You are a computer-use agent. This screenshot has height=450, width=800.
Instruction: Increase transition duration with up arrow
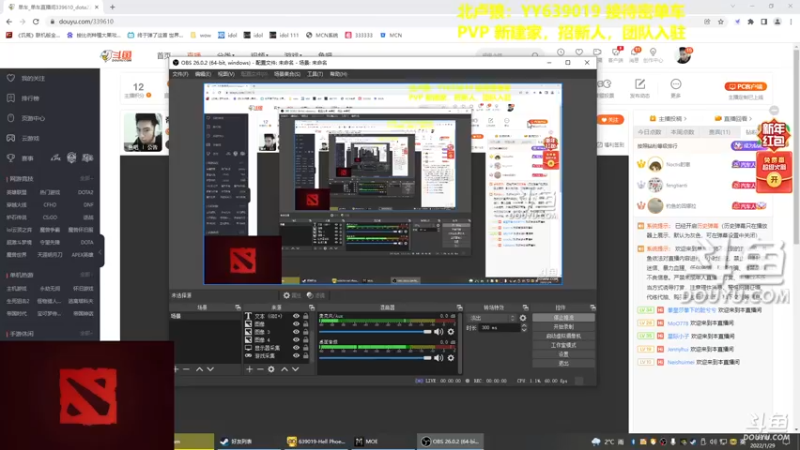point(524,326)
